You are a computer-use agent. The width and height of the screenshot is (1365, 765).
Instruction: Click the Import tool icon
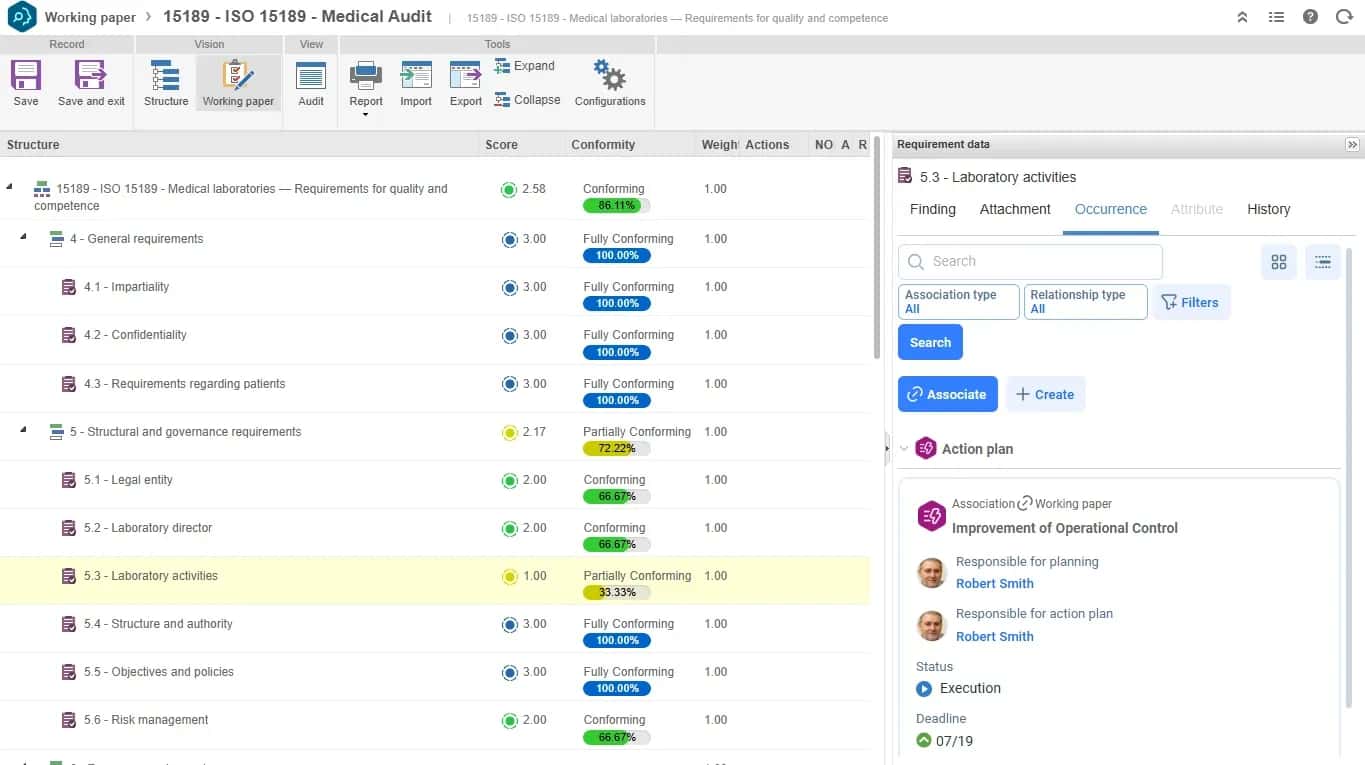(416, 76)
